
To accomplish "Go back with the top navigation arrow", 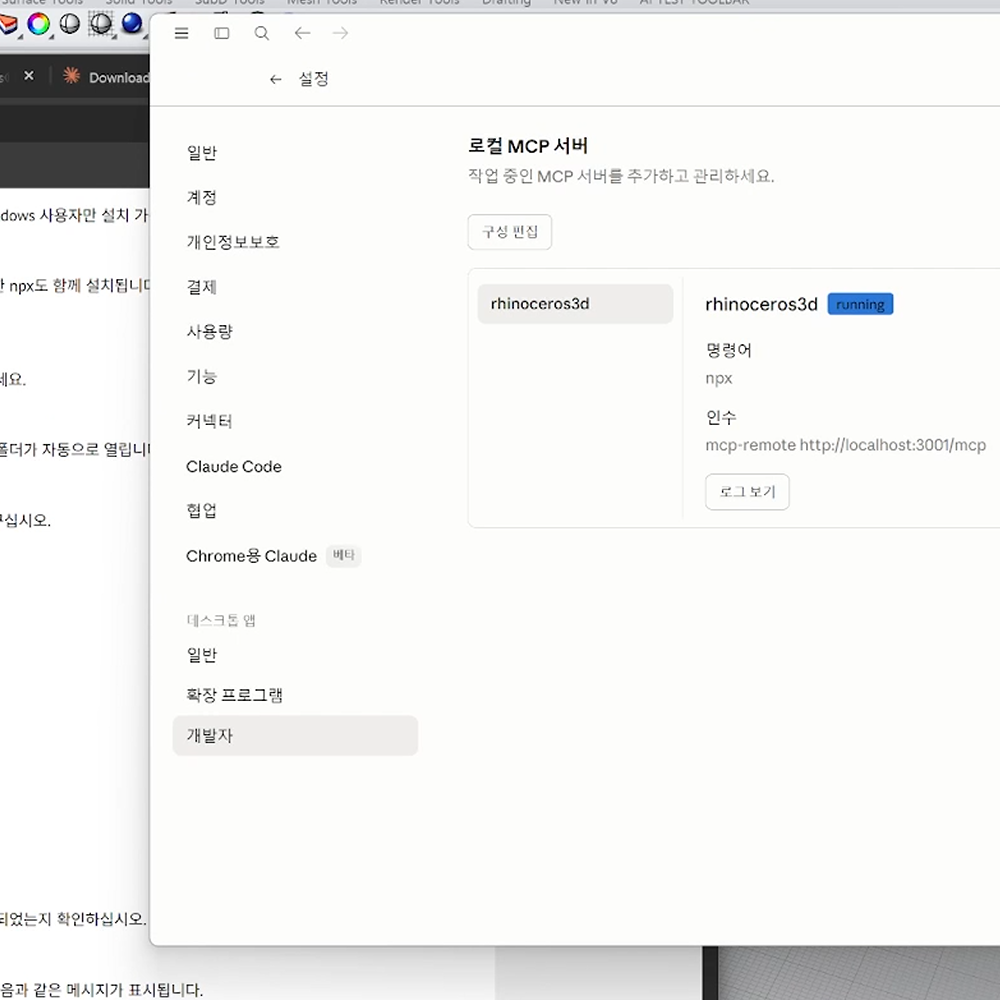I will point(302,33).
